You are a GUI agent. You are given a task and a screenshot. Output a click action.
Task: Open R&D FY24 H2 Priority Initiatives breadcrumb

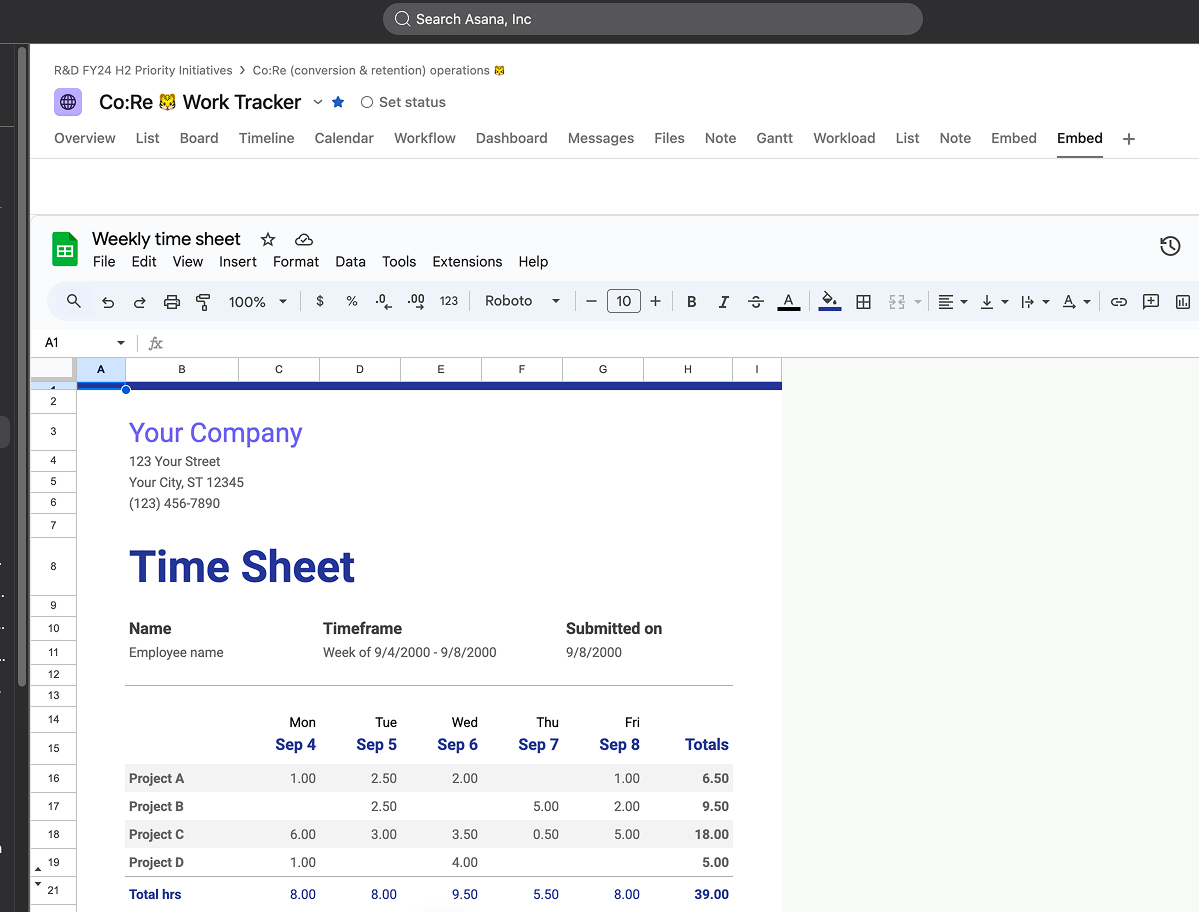(x=143, y=70)
